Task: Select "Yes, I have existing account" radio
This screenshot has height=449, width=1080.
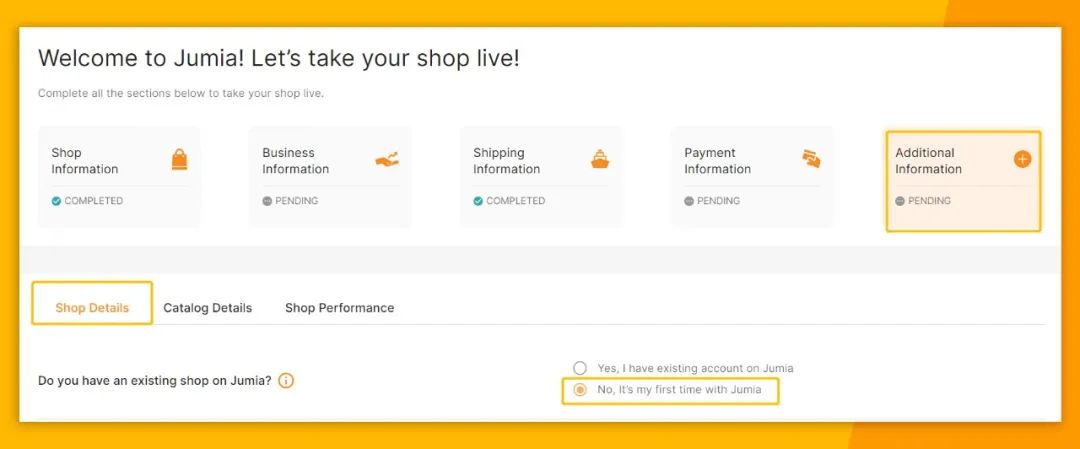Action: tap(580, 368)
